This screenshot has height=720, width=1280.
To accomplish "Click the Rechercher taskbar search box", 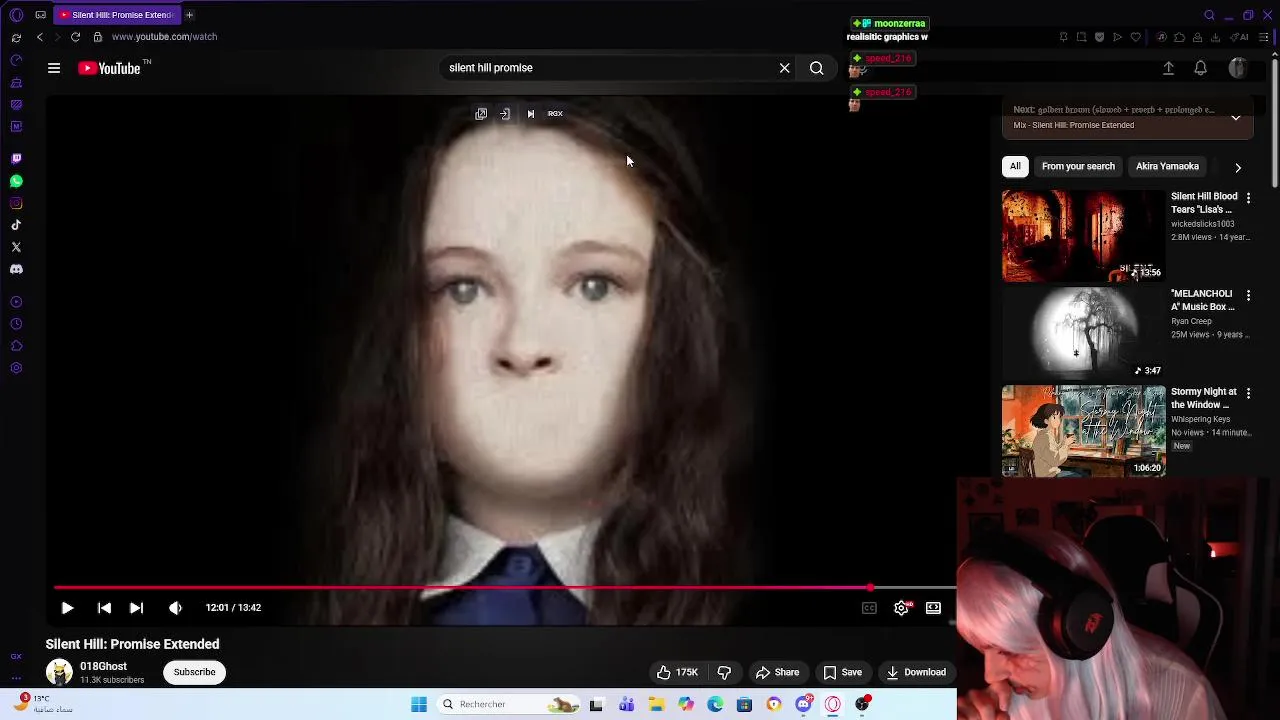I will pos(510,704).
